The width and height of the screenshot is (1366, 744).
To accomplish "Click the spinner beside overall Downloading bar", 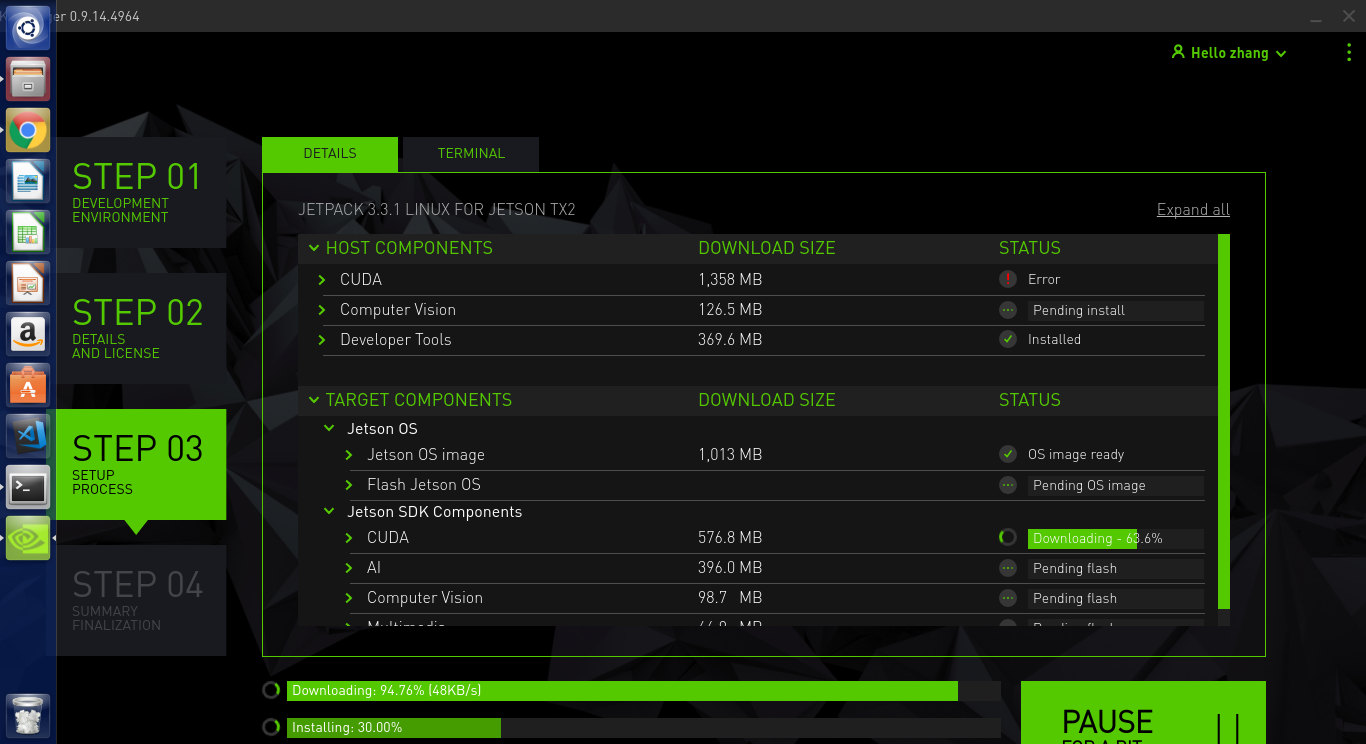I will 271,690.
